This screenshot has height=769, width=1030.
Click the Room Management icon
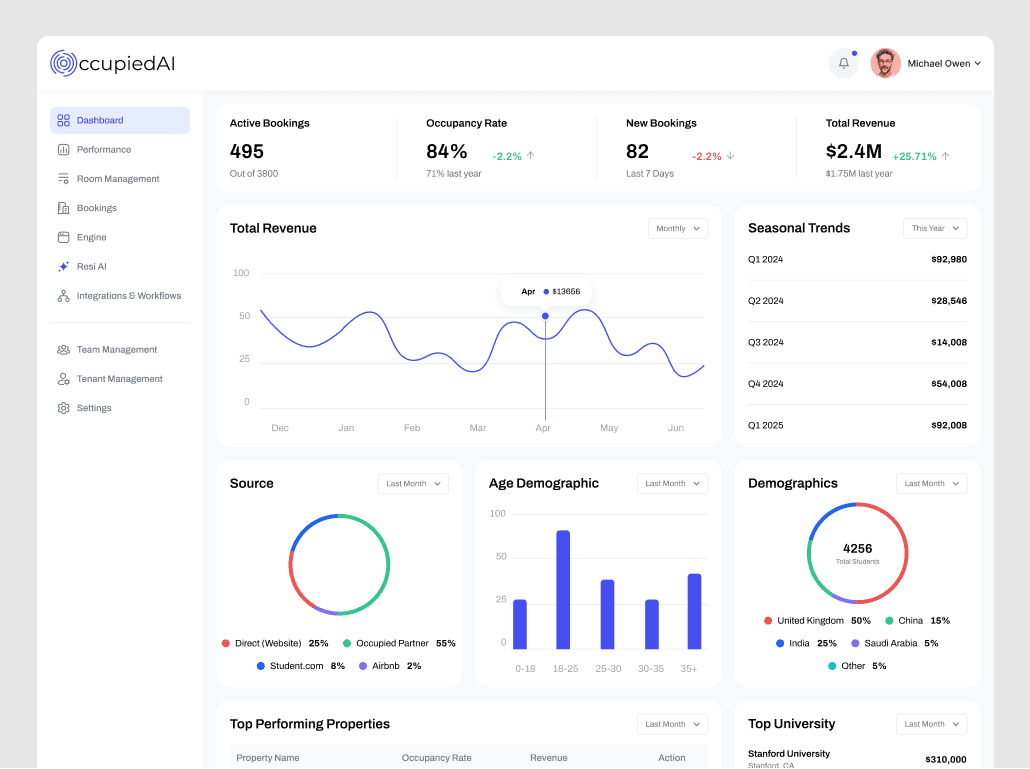[x=64, y=179]
